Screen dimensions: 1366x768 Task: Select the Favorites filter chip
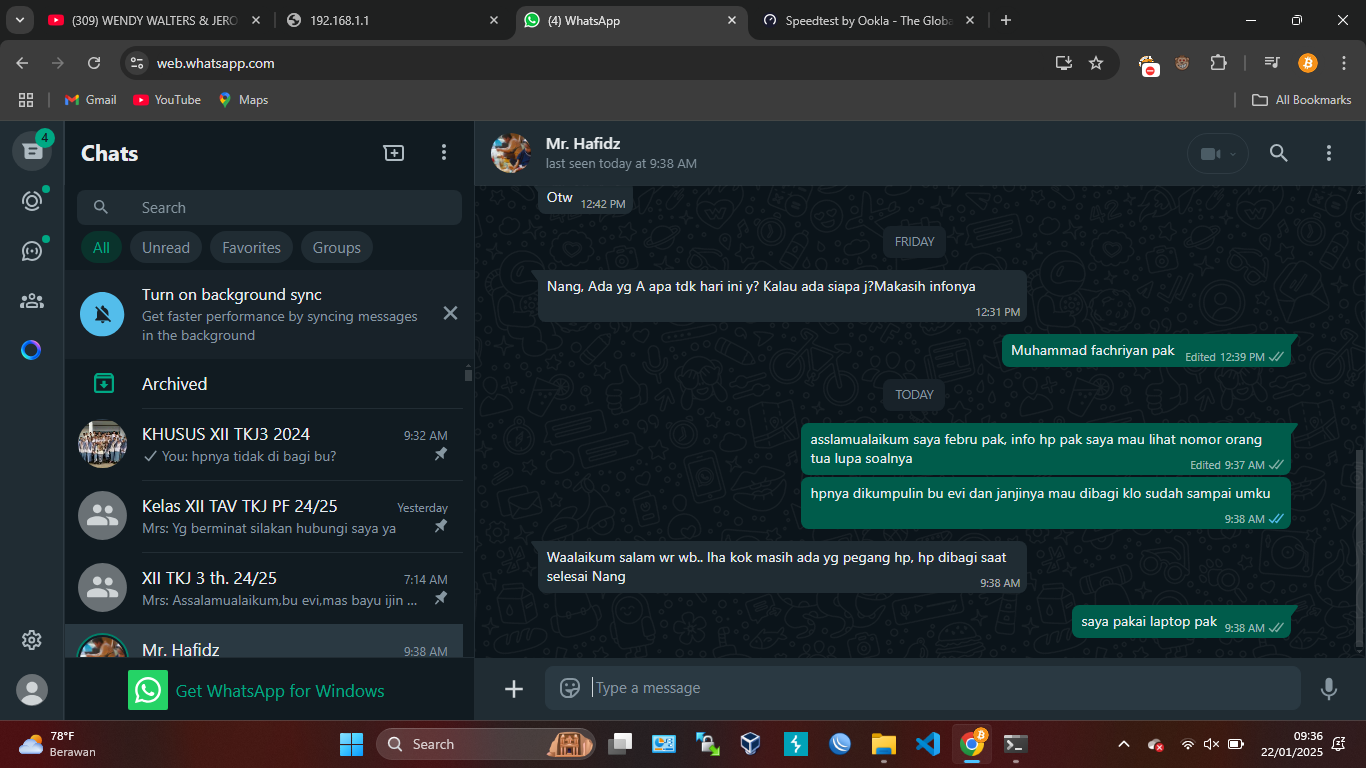point(252,248)
